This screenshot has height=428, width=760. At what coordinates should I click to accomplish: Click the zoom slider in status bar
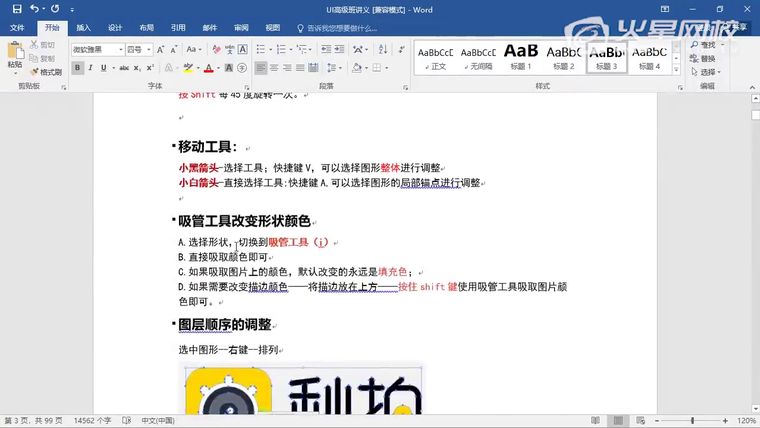[x=692, y=421]
